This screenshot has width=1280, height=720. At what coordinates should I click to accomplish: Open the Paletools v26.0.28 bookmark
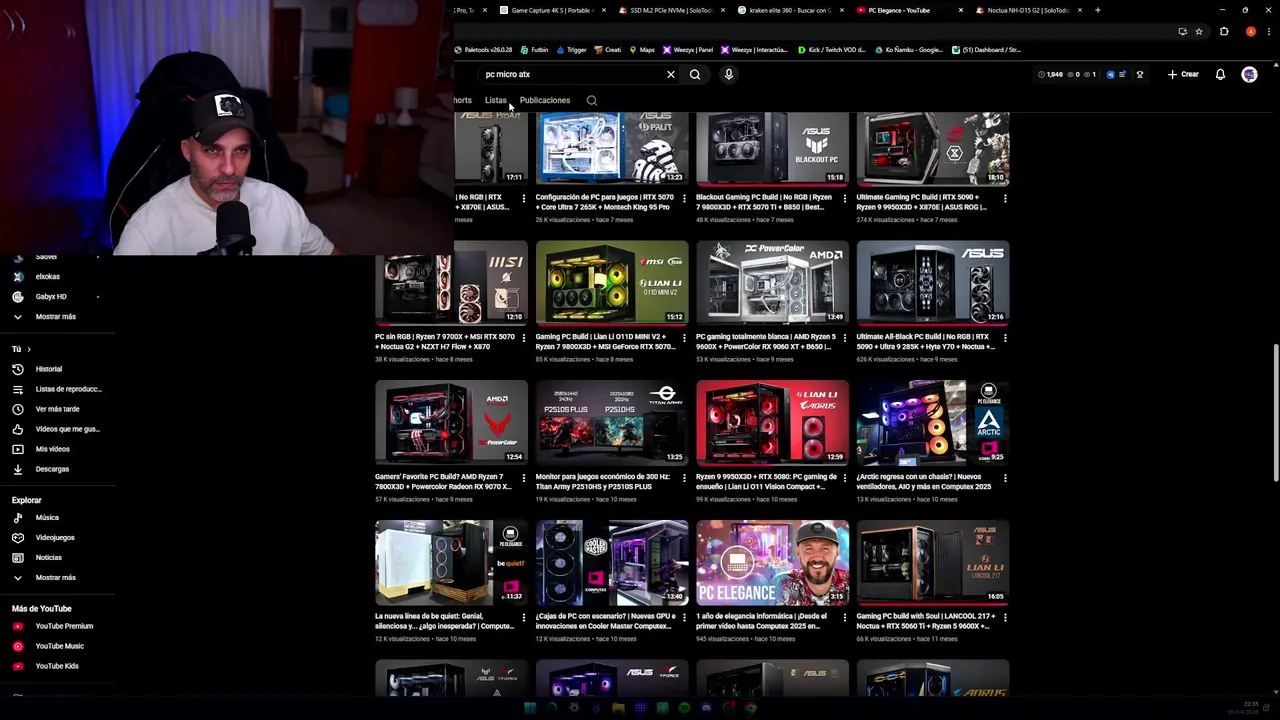pyautogui.click(x=483, y=50)
